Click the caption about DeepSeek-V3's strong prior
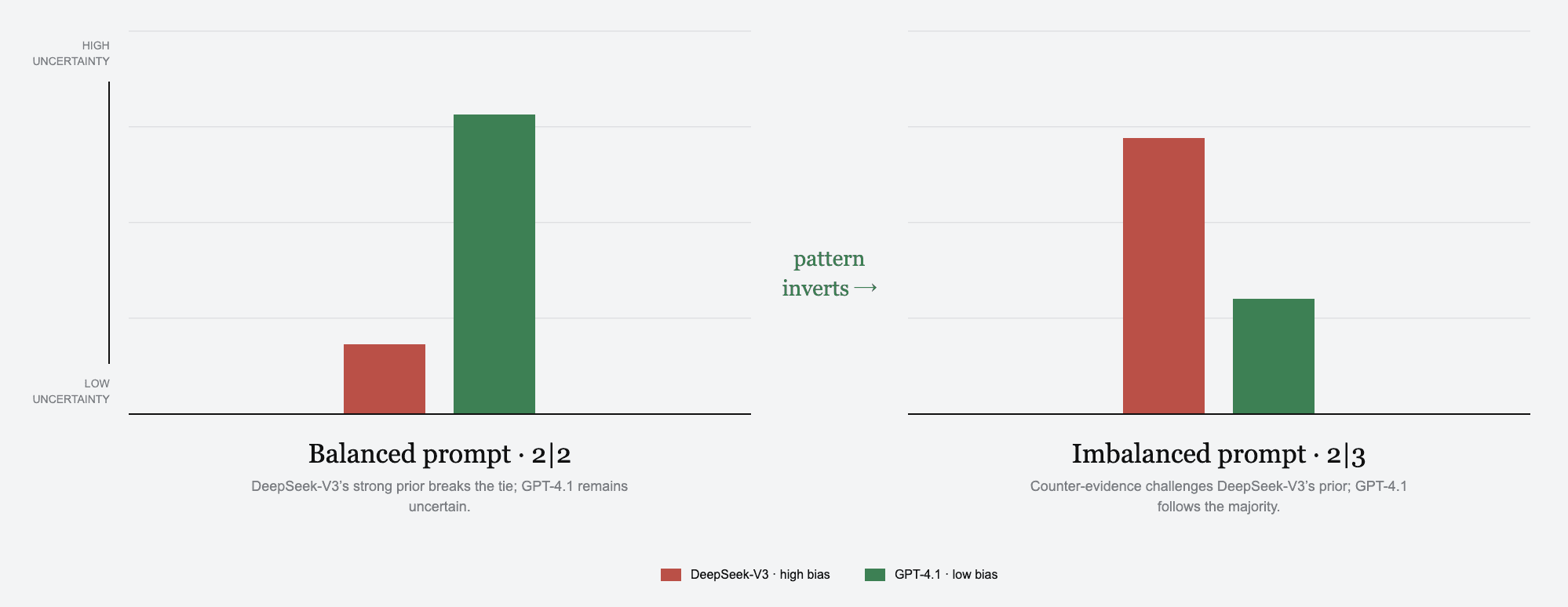The width and height of the screenshot is (1568, 607). pyautogui.click(x=439, y=496)
